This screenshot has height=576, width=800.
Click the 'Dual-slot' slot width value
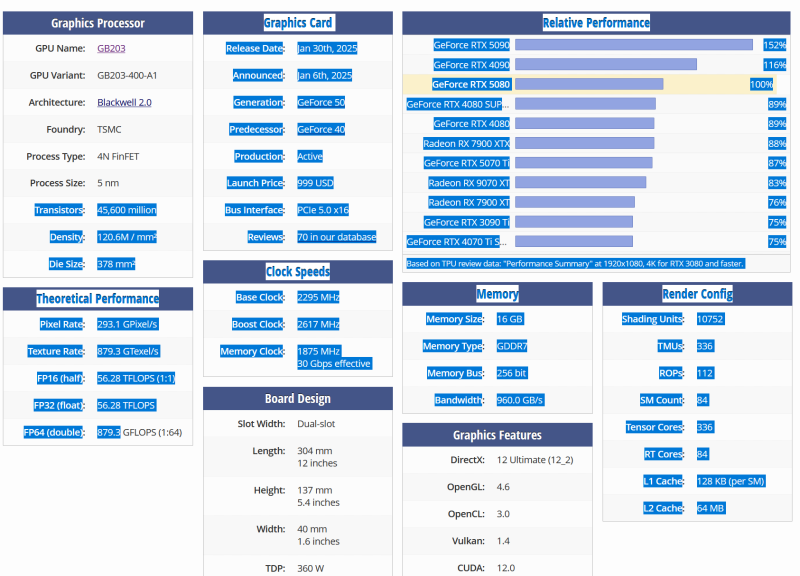[316, 424]
